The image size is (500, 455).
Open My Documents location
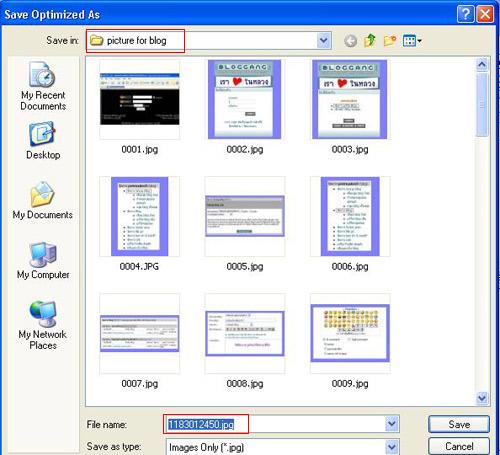[43, 200]
